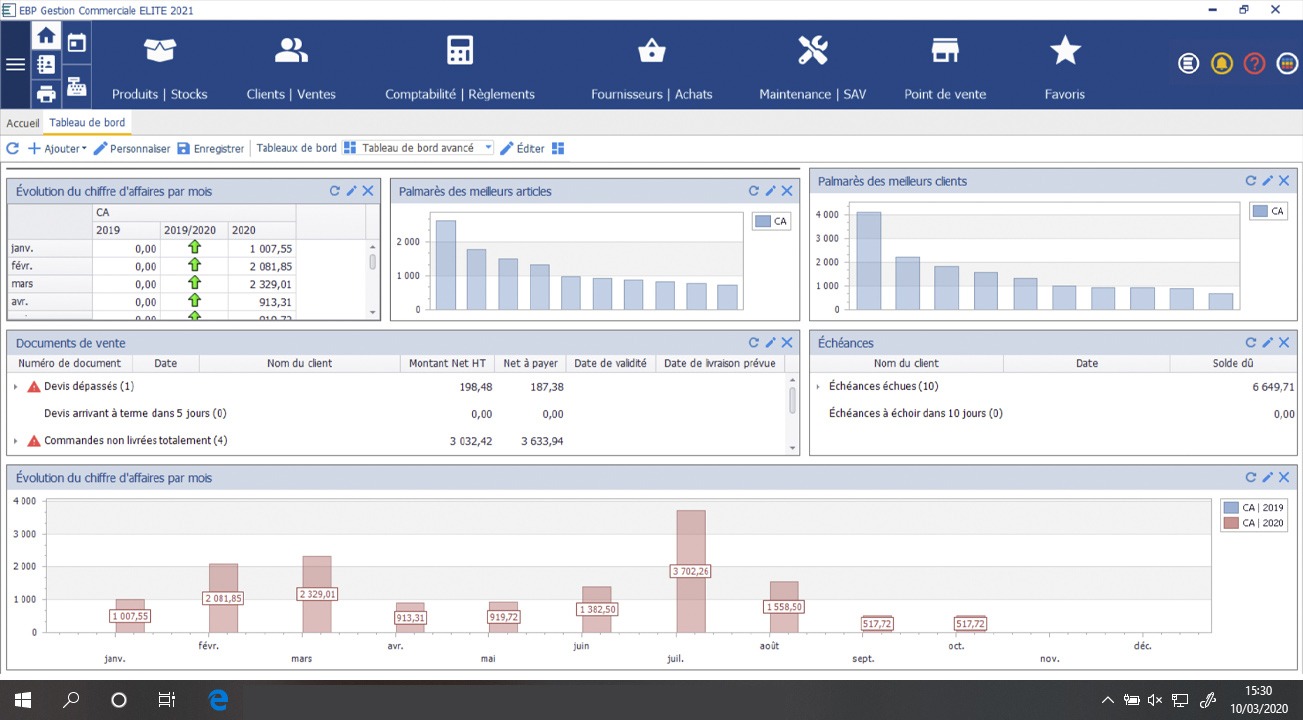Edit the CA table widget at top left

coord(352,191)
